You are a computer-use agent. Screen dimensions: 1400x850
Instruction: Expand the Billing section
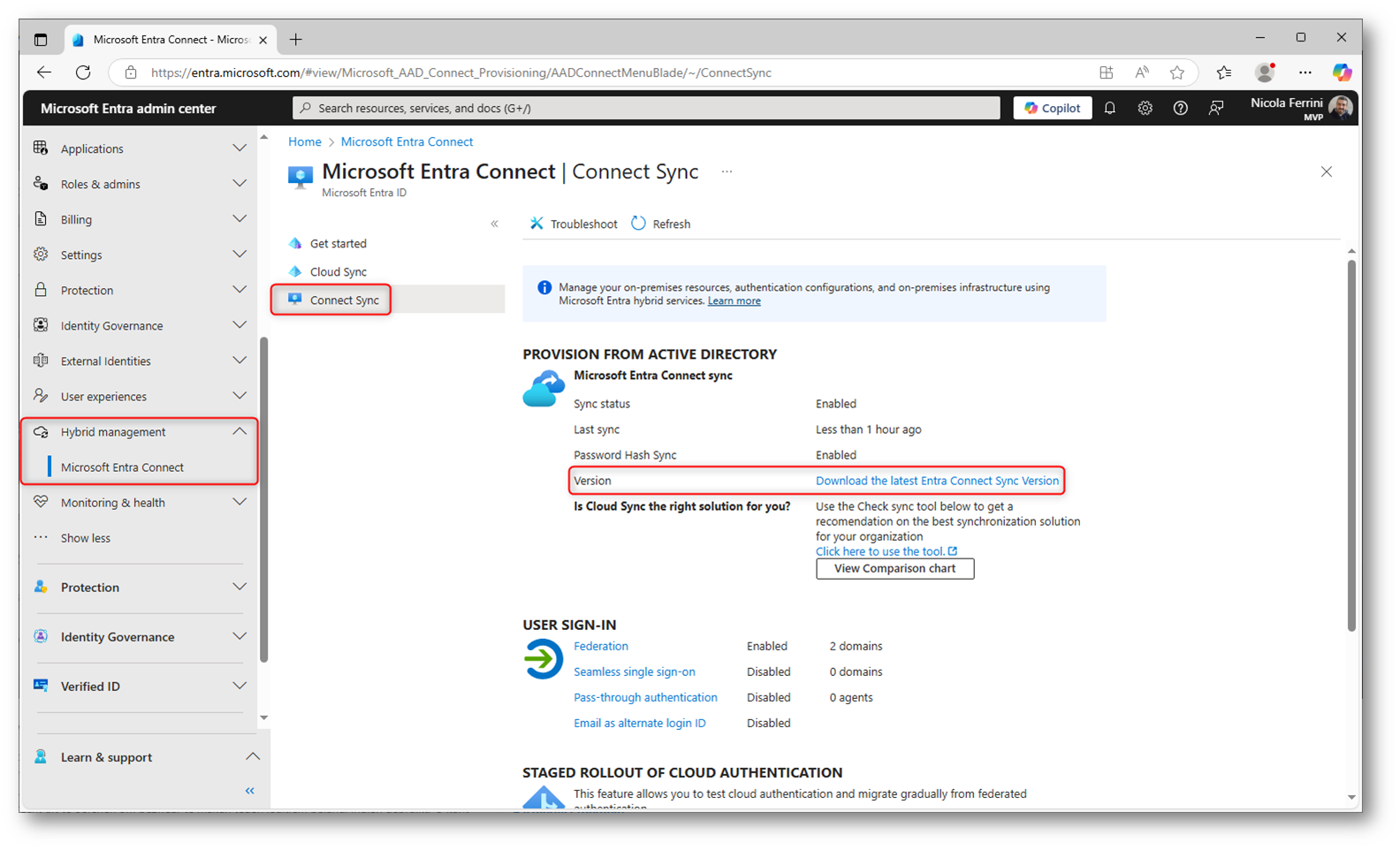click(x=140, y=219)
